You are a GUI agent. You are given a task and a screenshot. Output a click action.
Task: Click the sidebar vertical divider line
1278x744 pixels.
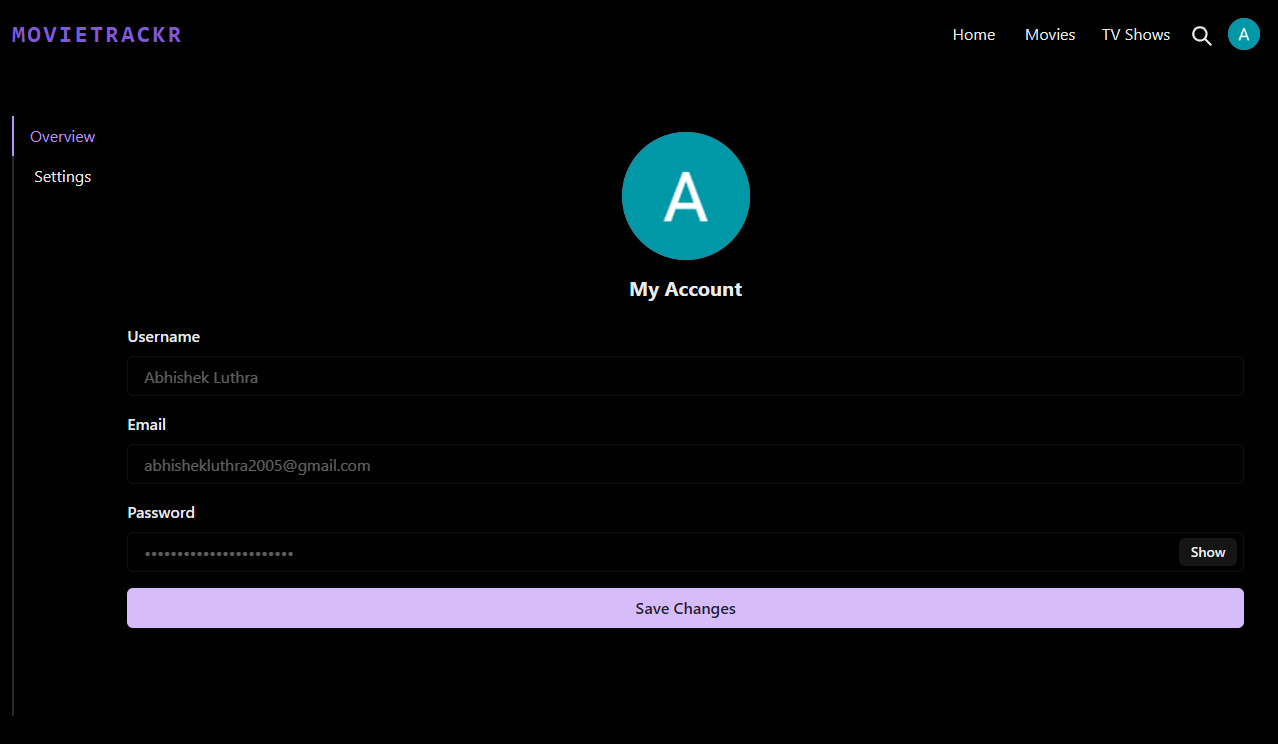coord(13,450)
